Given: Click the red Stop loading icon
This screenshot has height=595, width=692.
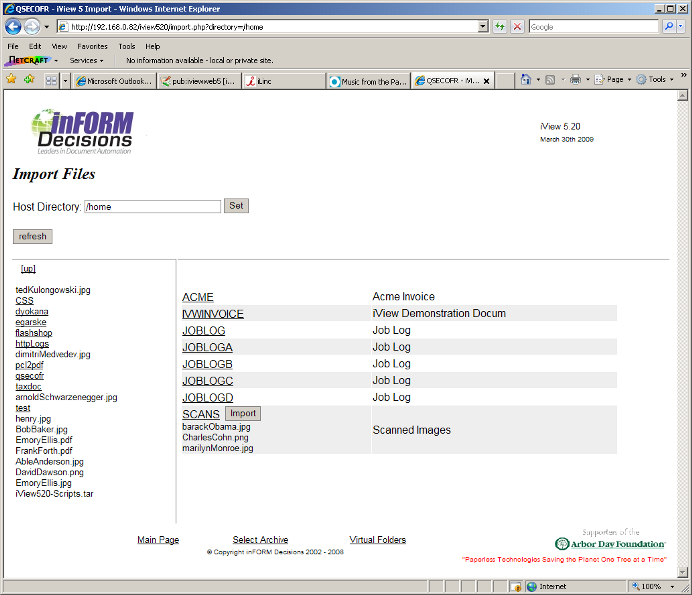Looking at the screenshot, I should pos(517,27).
